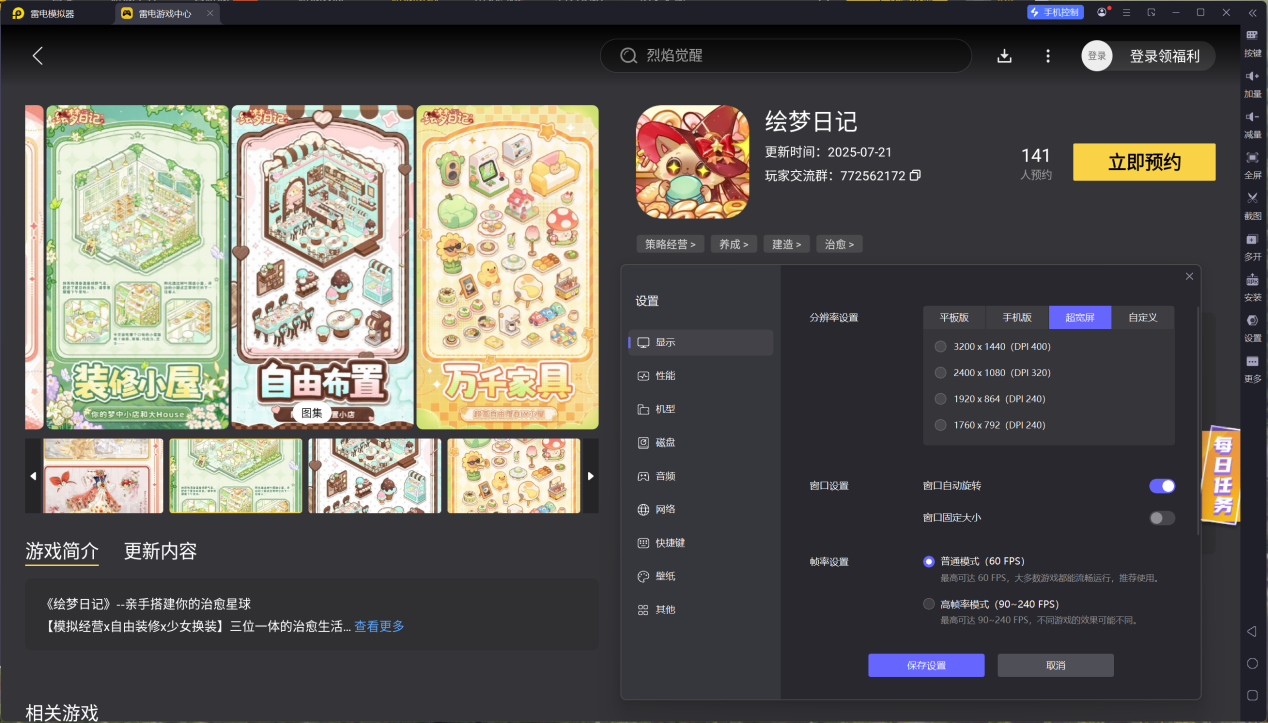Open the three-dot more options menu

1048,56
